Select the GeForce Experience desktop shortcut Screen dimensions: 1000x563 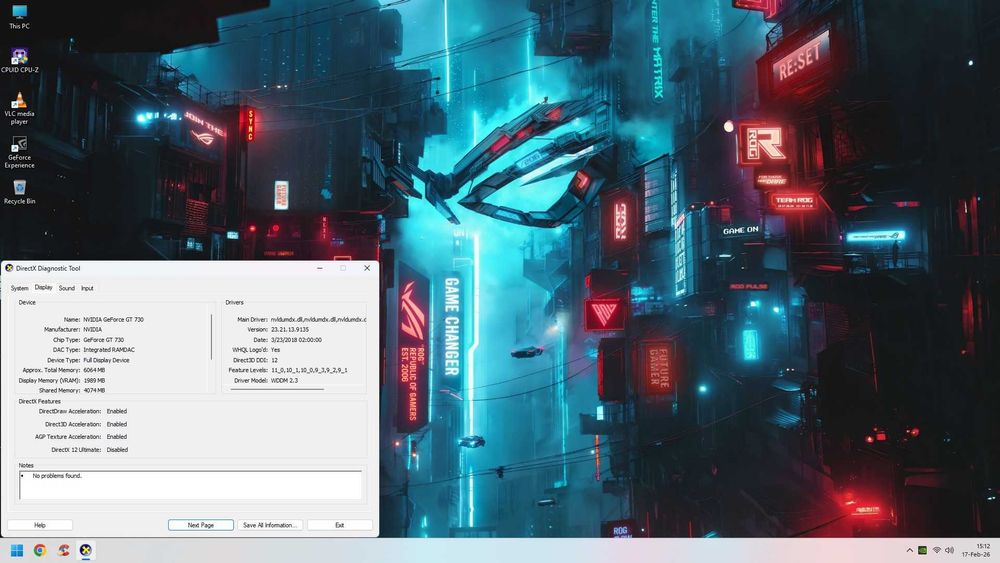[x=19, y=152]
